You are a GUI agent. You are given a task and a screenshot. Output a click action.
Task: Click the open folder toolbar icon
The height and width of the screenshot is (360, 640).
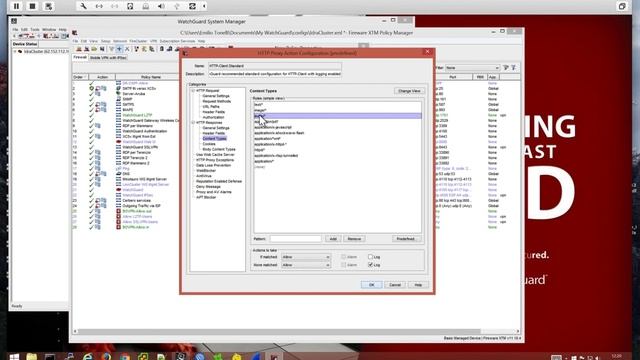(x=94, y=49)
